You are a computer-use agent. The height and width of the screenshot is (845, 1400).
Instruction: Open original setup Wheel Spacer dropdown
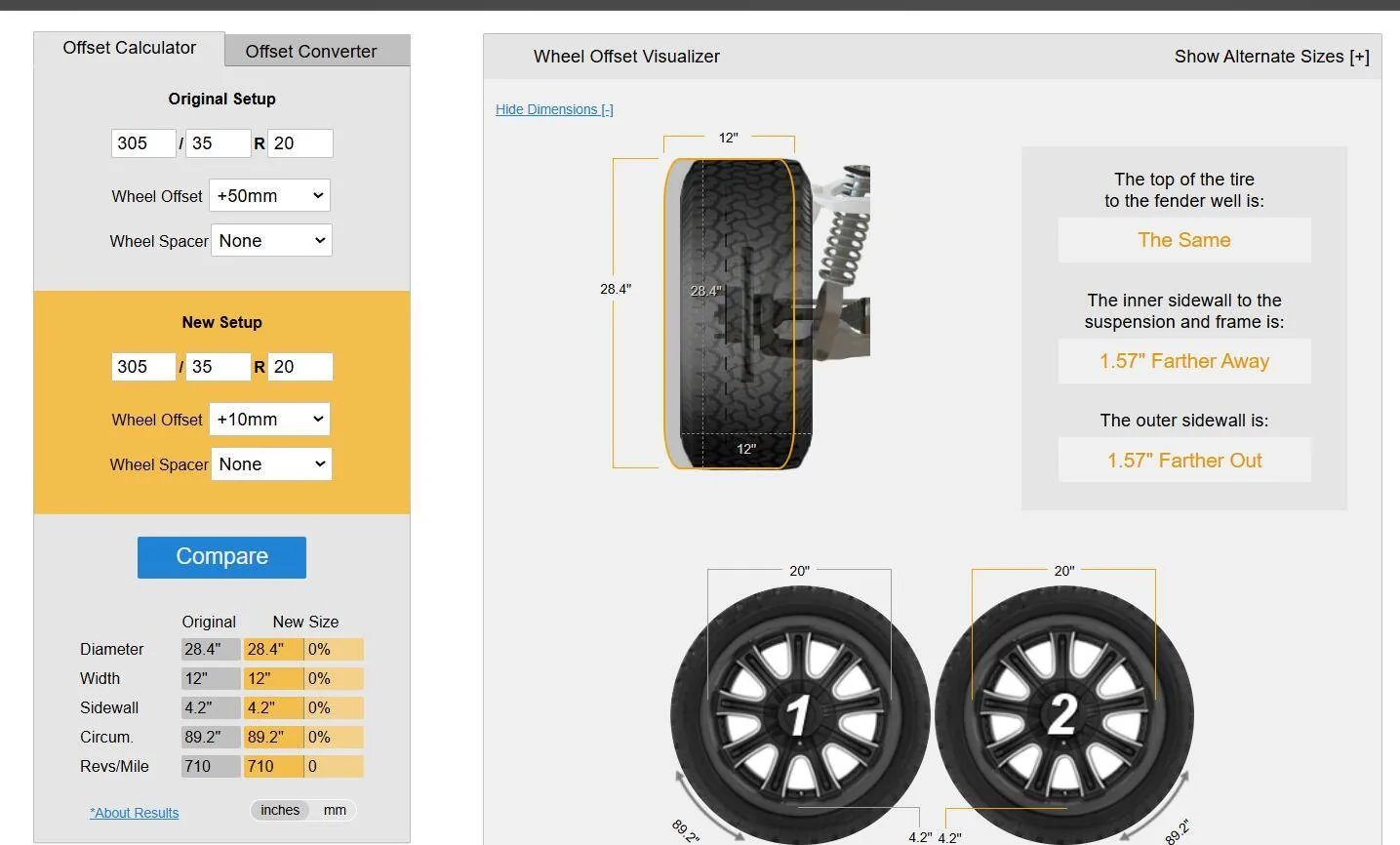(x=271, y=240)
